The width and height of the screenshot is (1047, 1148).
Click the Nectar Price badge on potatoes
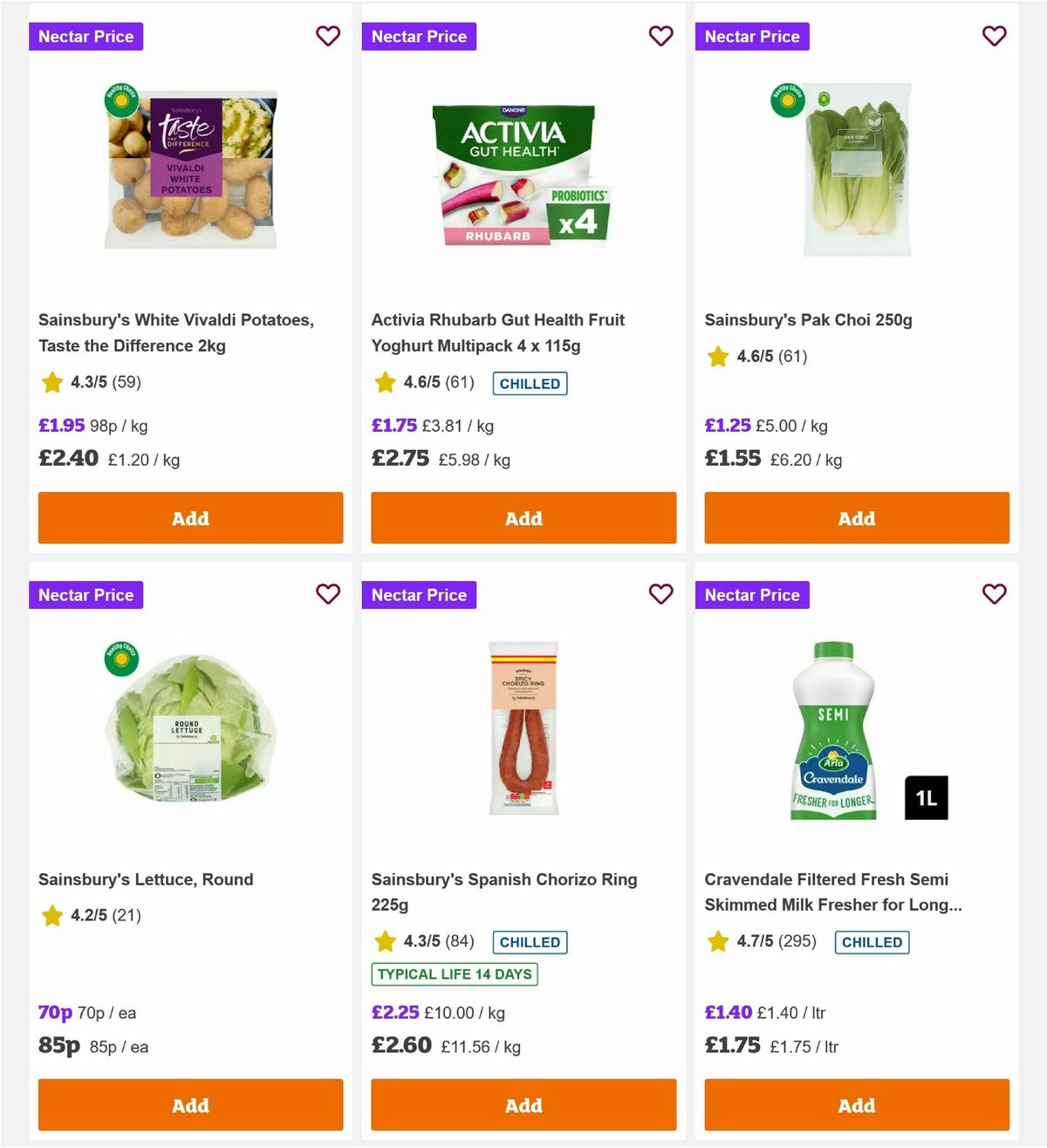[x=86, y=37]
